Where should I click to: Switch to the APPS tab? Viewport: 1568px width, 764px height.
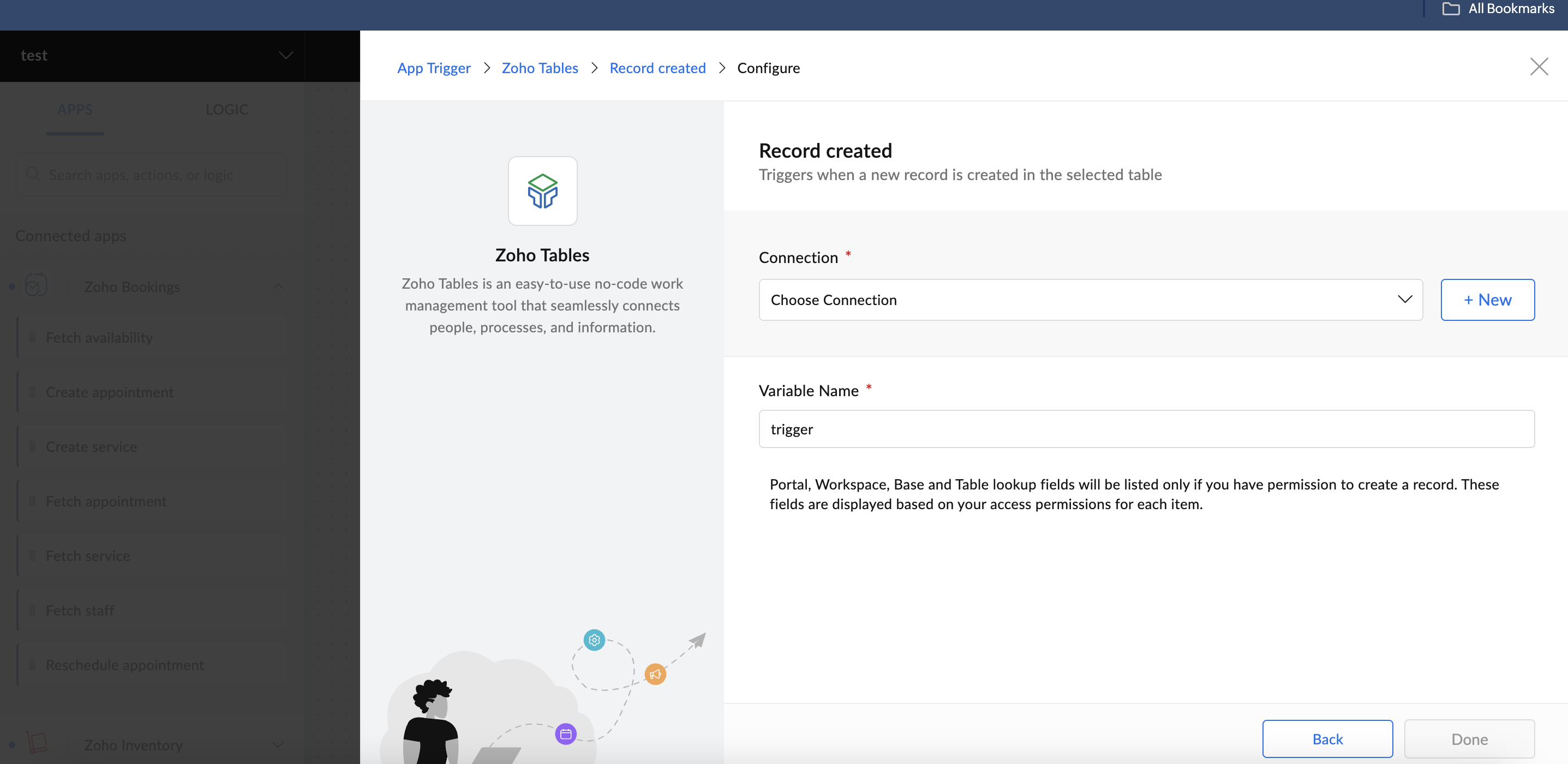[75, 110]
